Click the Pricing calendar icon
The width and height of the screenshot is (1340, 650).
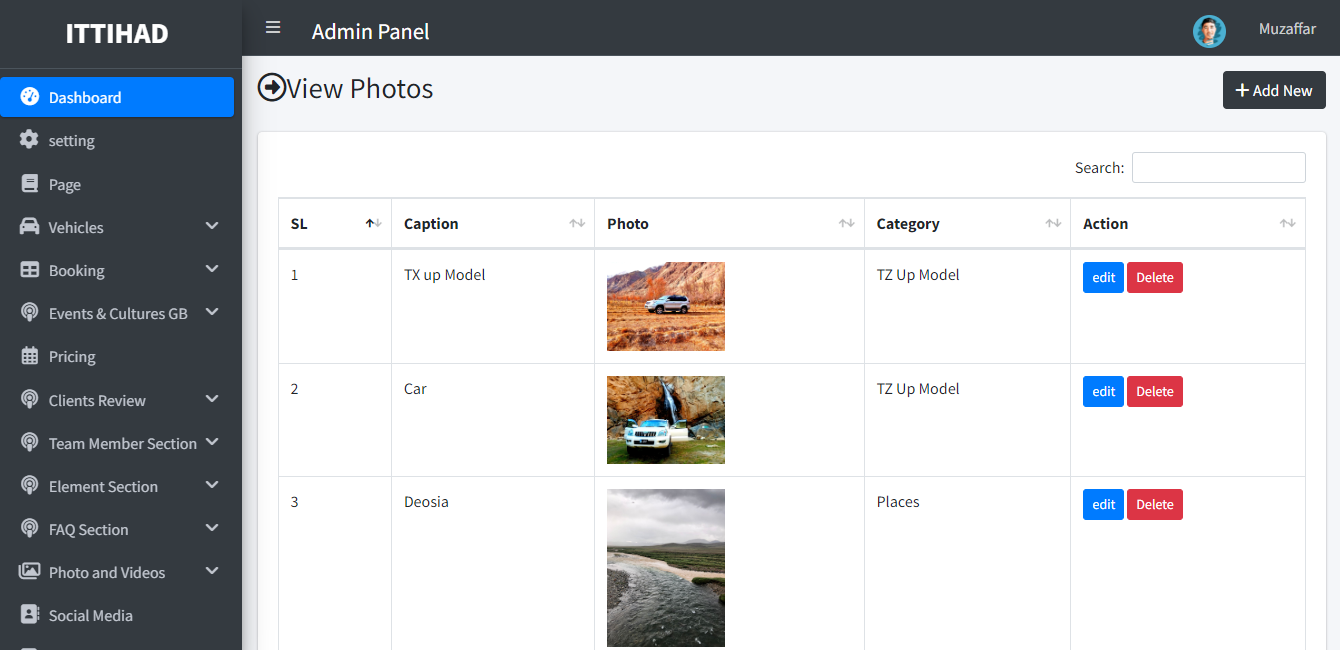30,356
